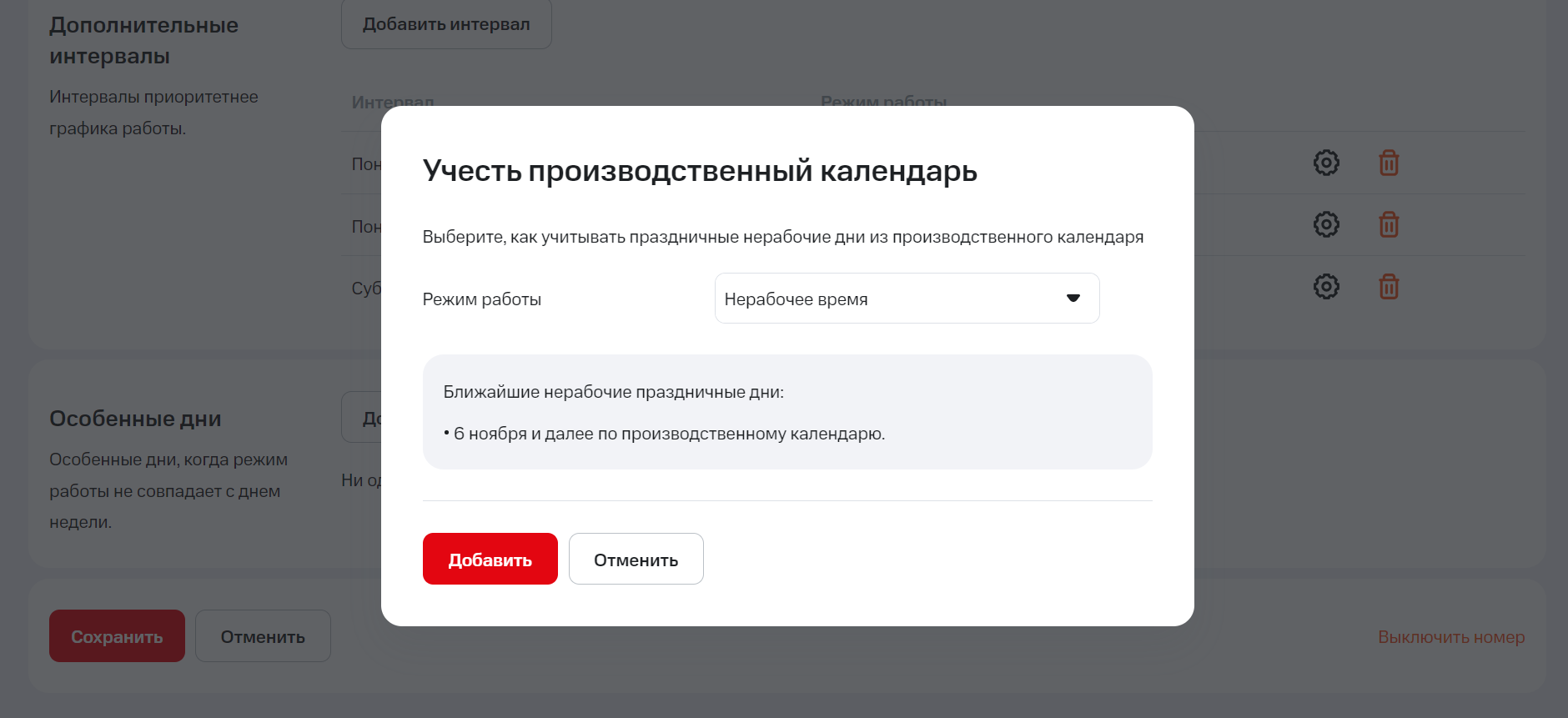The image size is (1568, 718).
Task: Click the gear icon in the second interval row
Action: [1326, 224]
